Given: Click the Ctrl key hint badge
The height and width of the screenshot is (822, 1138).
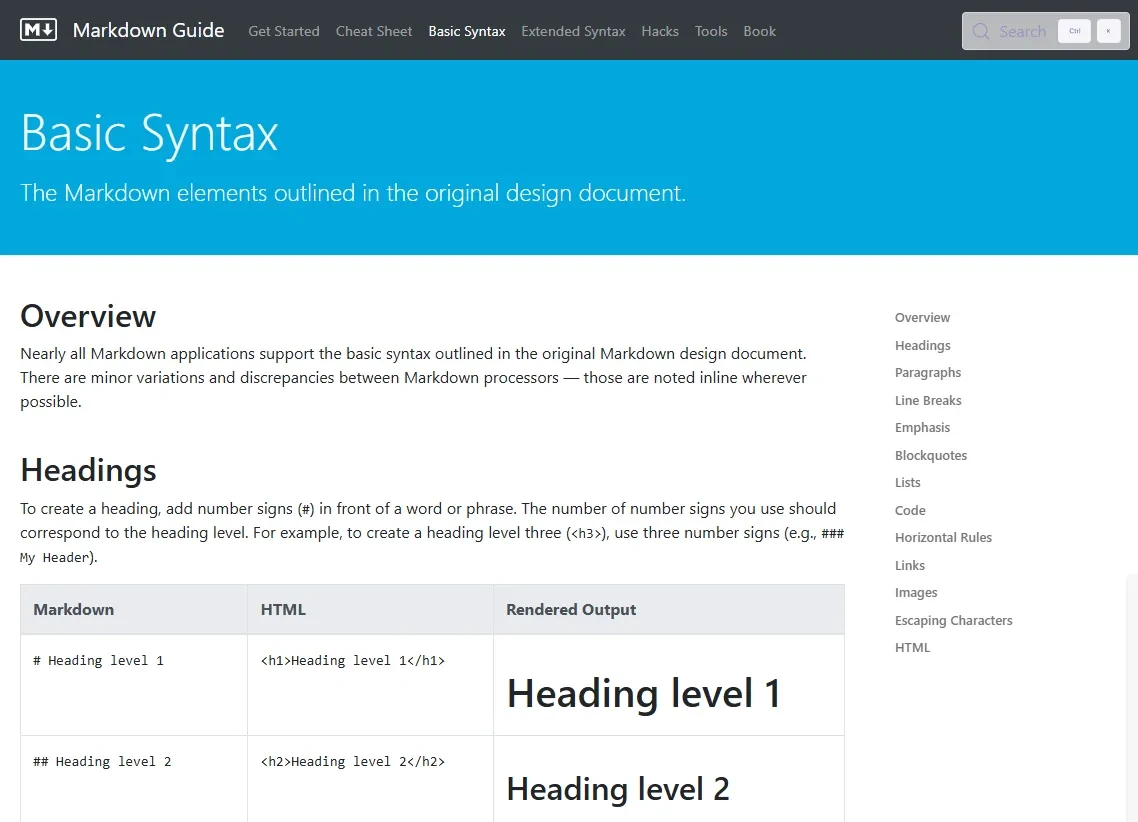Looking at the screenshot, I should (1074, 31).
